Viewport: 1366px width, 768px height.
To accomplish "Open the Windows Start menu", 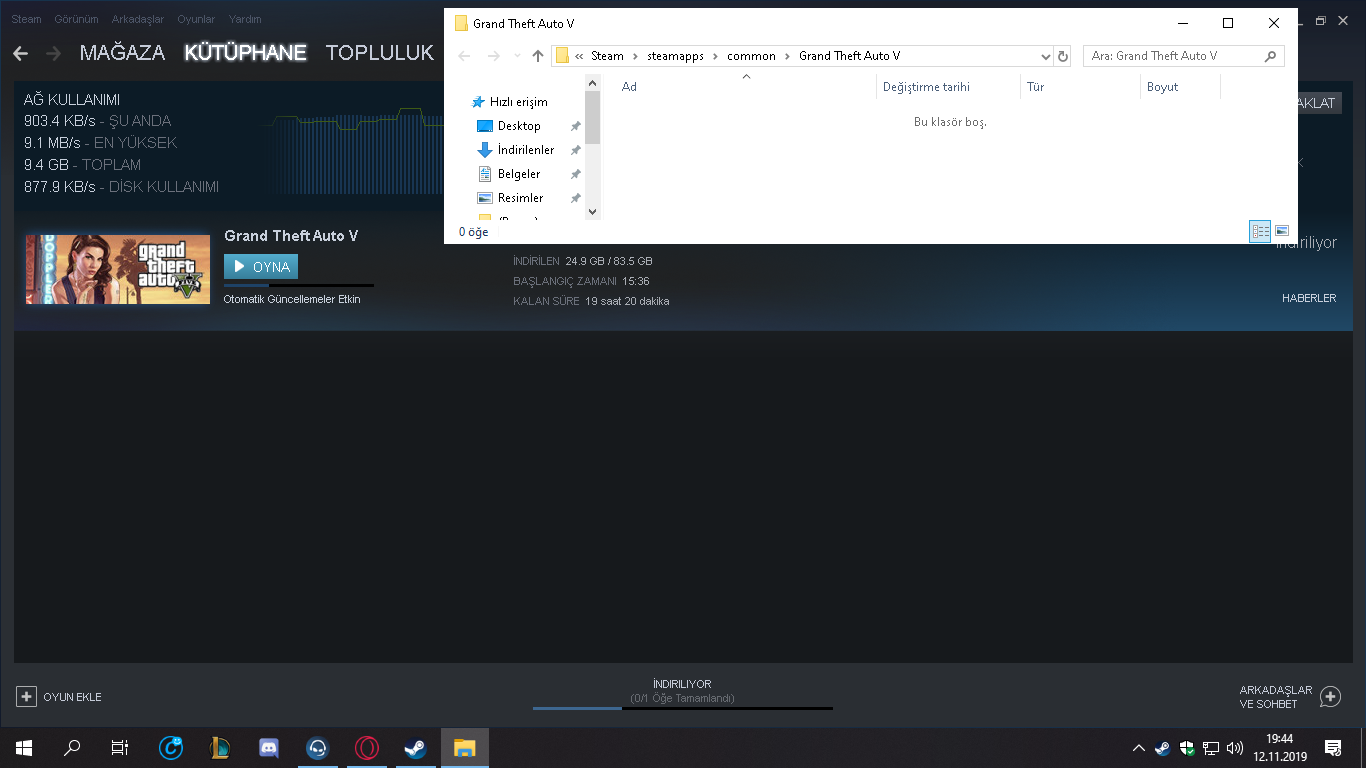I will 24,747.
